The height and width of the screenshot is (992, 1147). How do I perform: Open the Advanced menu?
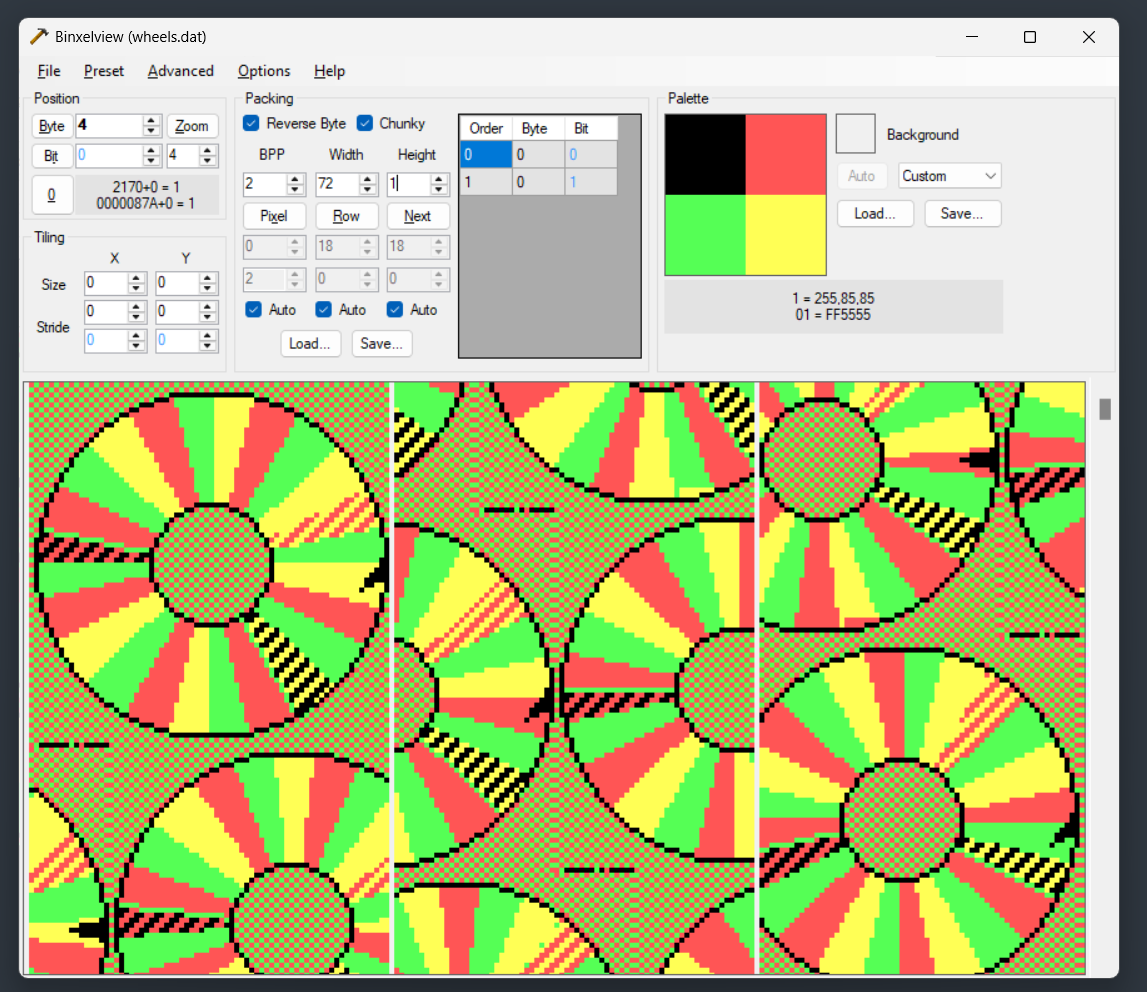180,71
